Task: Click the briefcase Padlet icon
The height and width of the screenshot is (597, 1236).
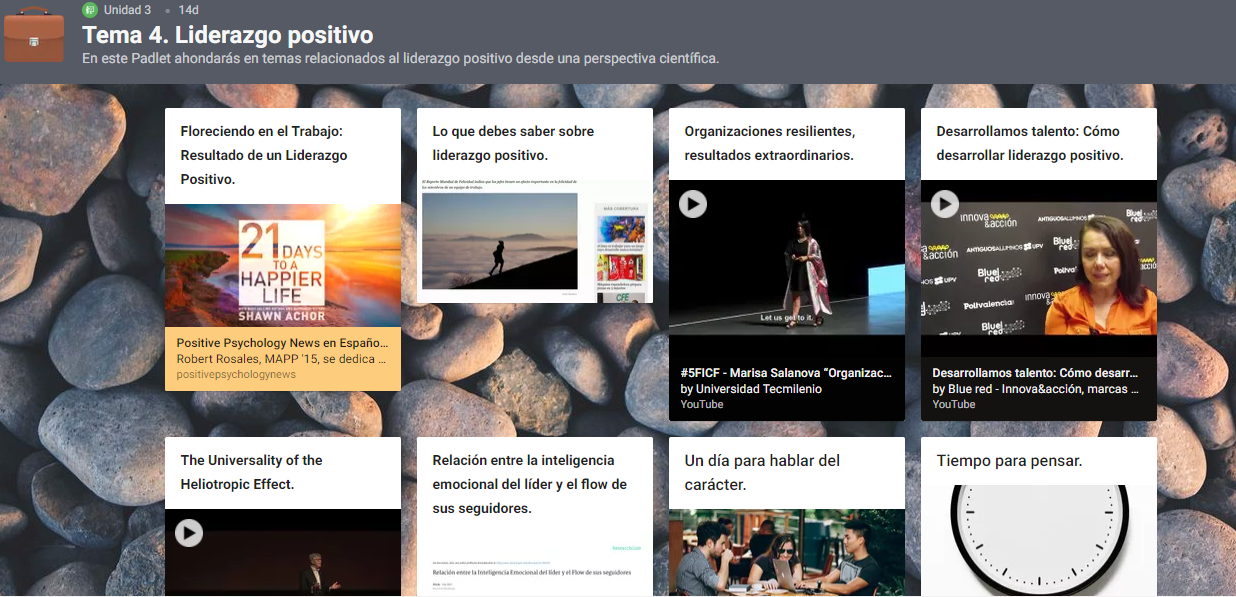Action: (x=33, y=36)
